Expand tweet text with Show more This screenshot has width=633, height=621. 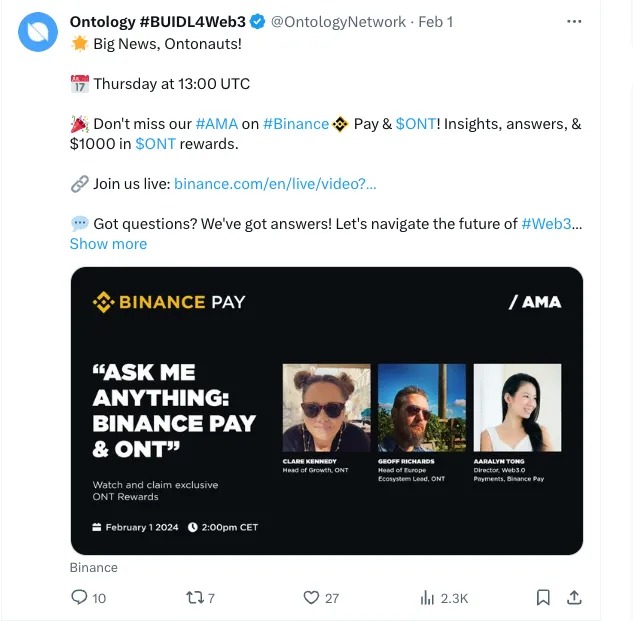tap(108, 244)
